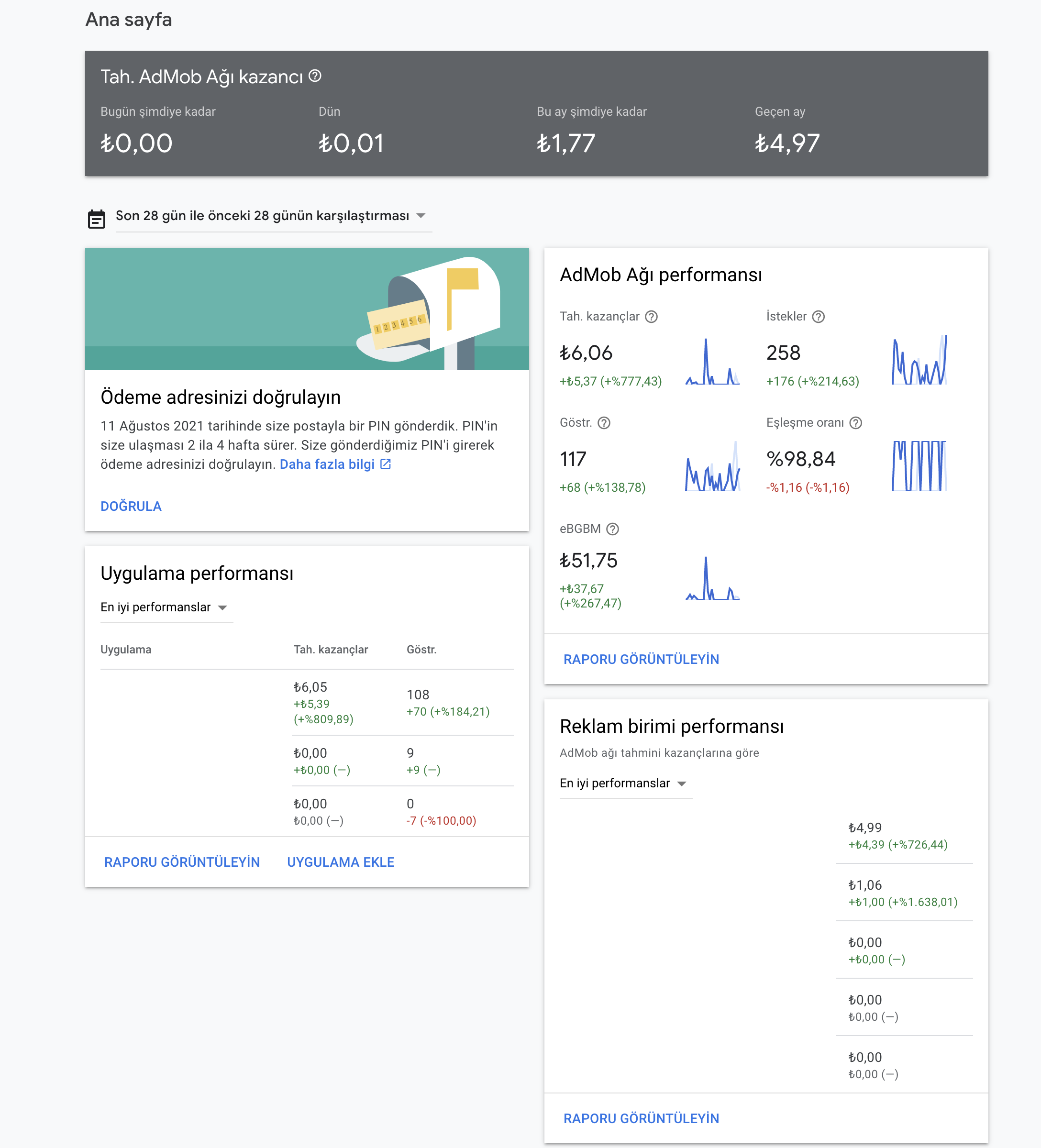Click the Dün ₺0,01 value
Viewport: 1041px width, 1148px height.
(x=351, y=143)
